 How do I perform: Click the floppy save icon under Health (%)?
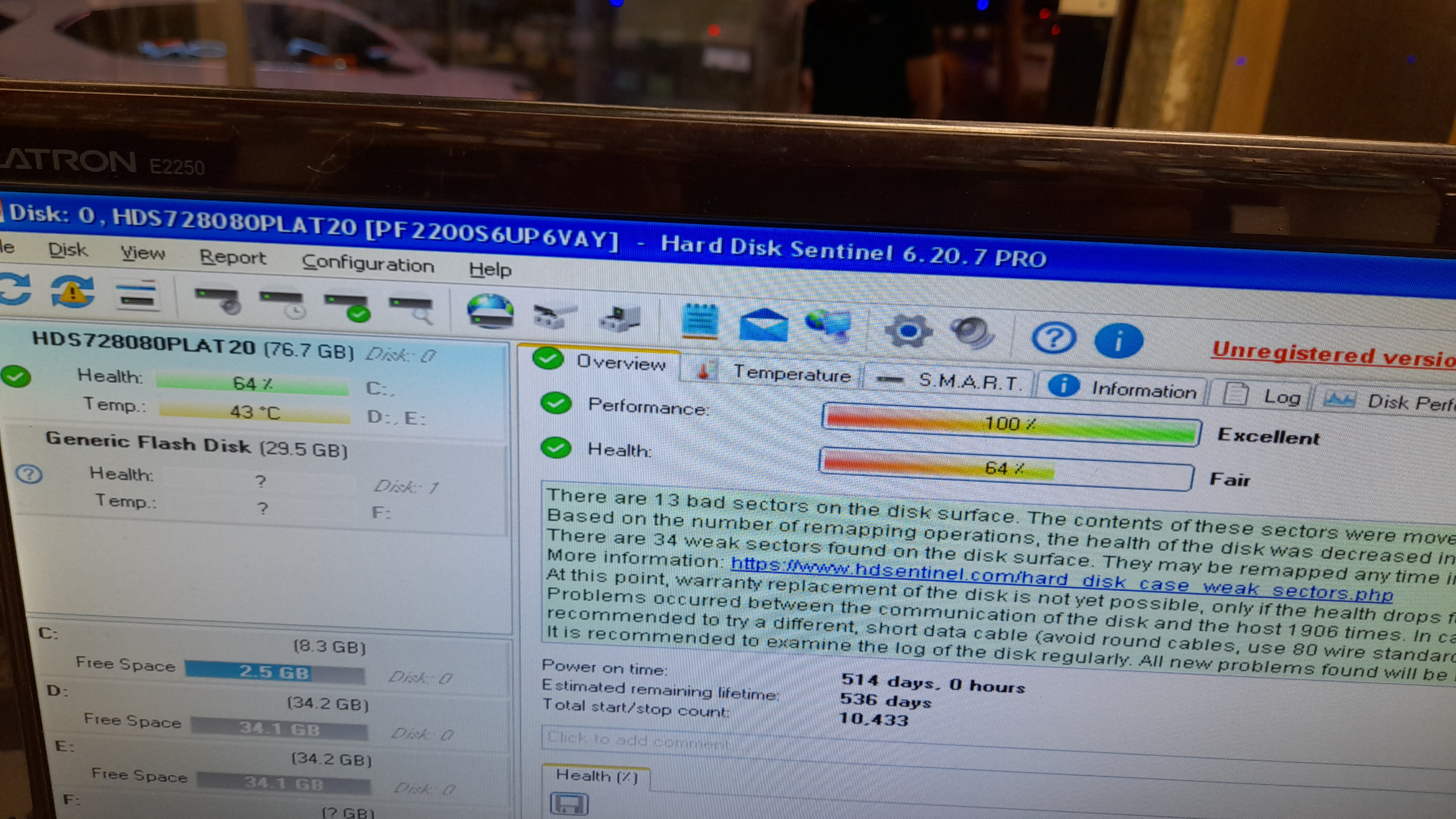[569, 804]
